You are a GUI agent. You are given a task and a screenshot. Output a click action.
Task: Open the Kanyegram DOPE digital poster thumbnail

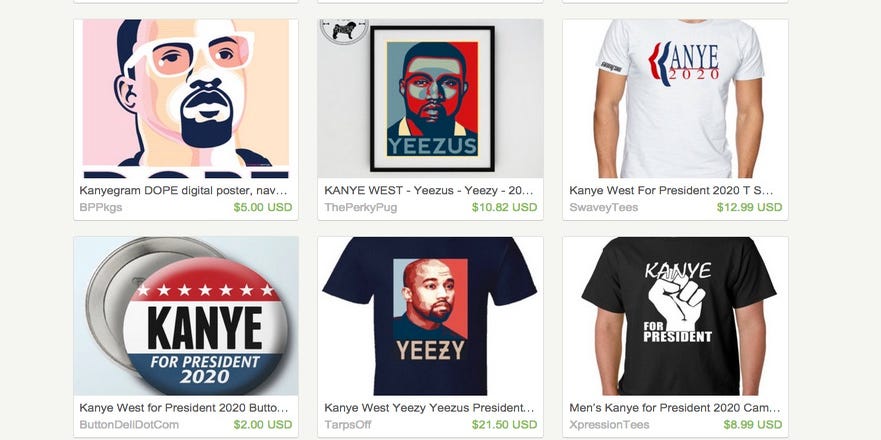pyautogui.click(x=186, y=99)
